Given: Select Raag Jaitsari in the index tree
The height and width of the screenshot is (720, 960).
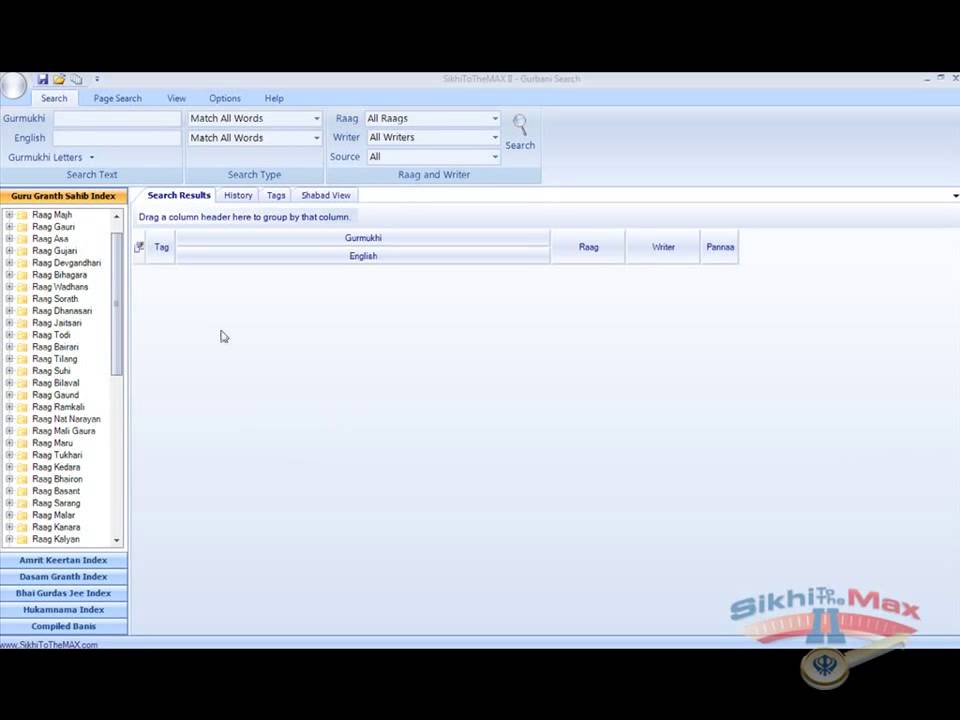Looking at the screenshot, I should pos(56,323).
